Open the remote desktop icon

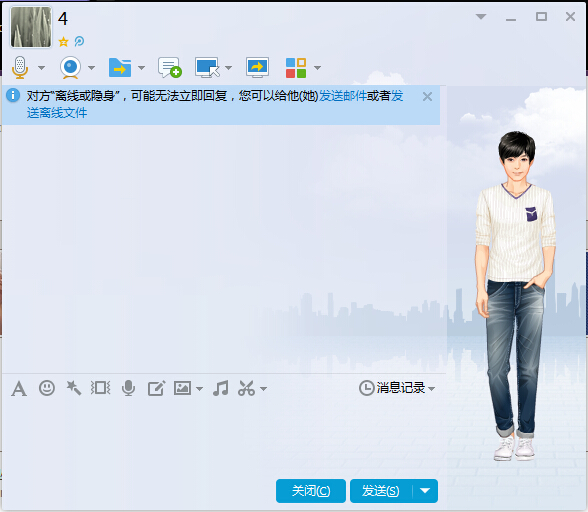tap(207, 68)
